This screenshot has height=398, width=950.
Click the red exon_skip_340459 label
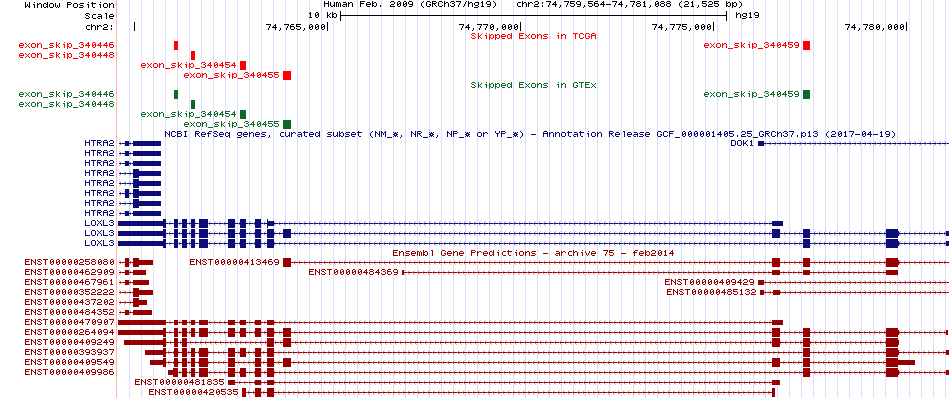pos(752,45)
